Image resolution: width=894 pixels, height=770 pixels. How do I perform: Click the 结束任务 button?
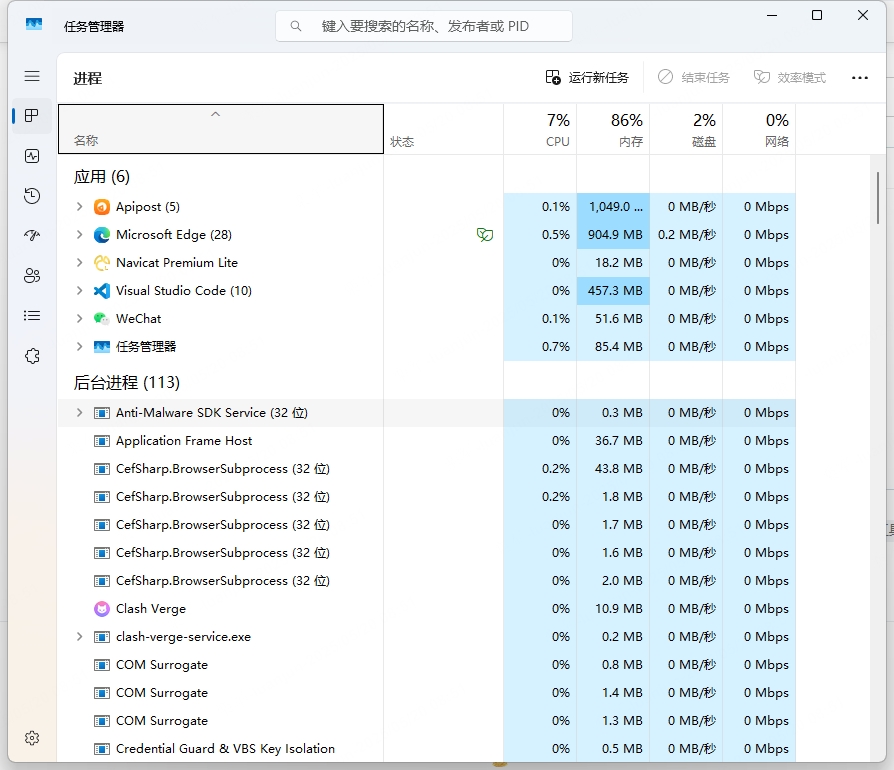693,78
